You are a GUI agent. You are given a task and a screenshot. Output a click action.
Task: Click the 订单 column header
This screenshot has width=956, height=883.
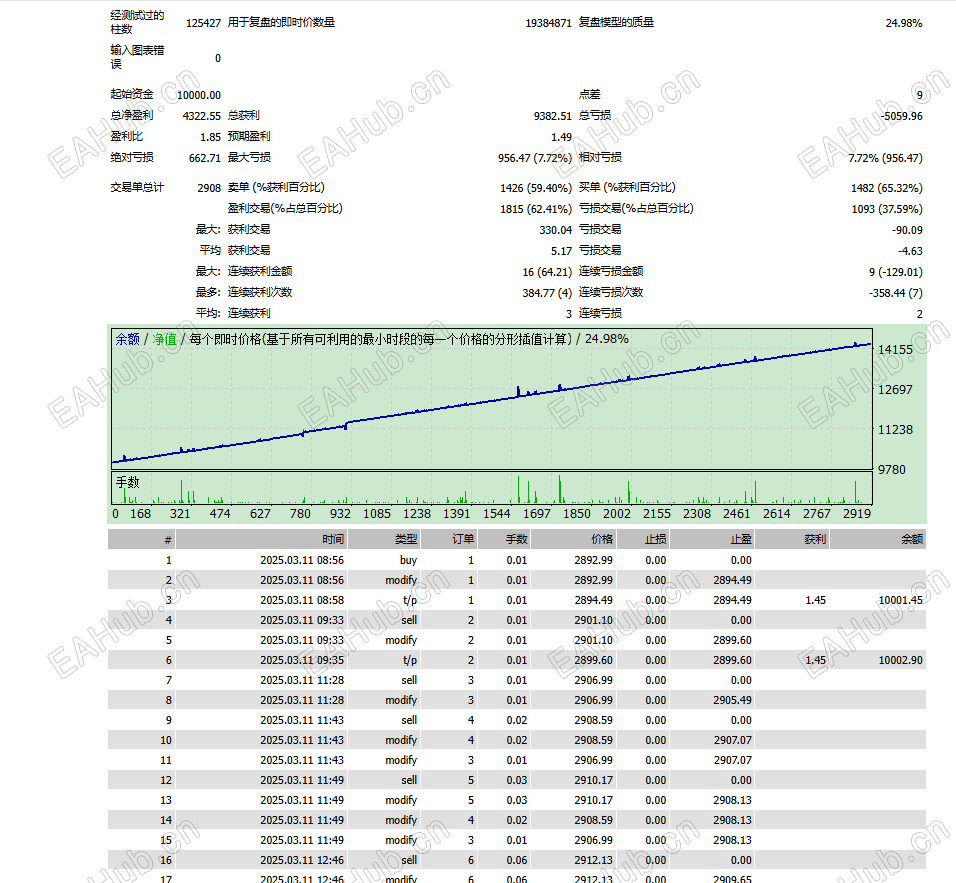tap(463, 539)
